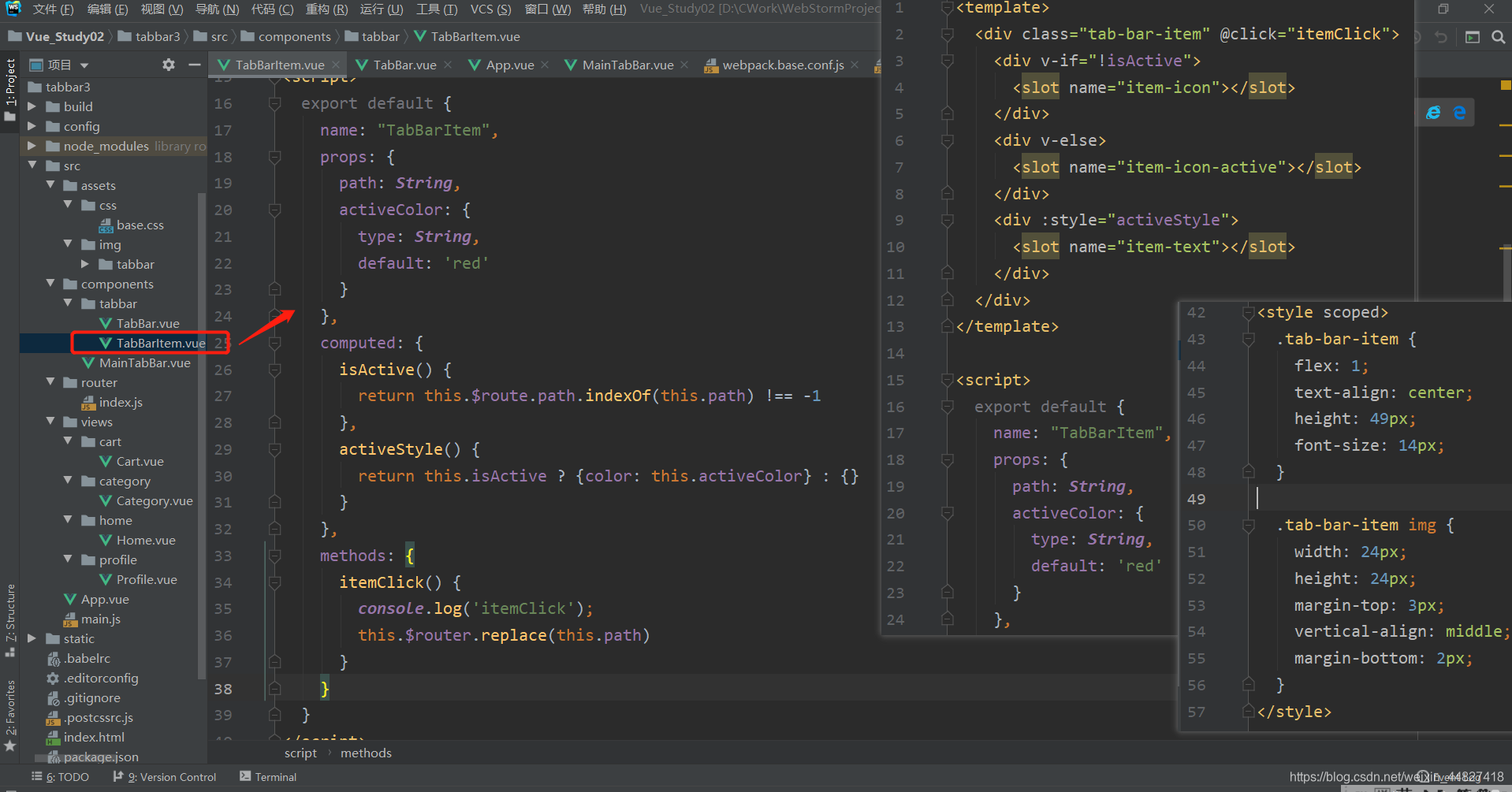This screenshot has width=1512, height=792.
Task: Open Search Everywhere magnifier icon
Action: point(1498,37)
